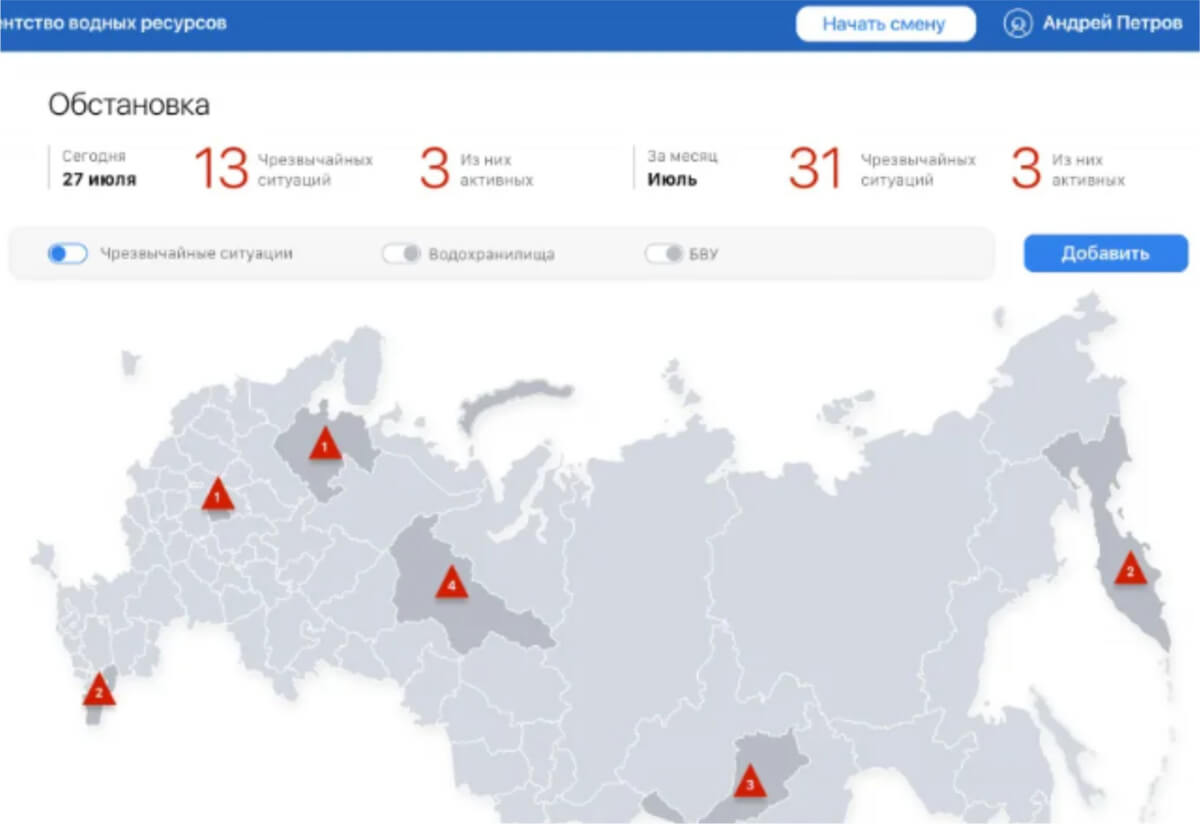Click today's count of 13 emergencies

click(220, 168)
